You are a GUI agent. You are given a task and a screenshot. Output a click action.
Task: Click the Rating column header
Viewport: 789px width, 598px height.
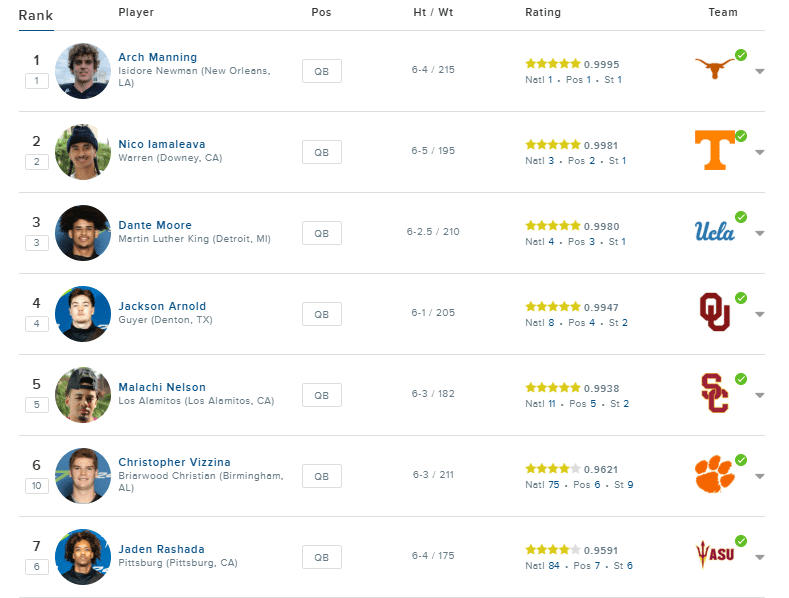tap(543, 12)
